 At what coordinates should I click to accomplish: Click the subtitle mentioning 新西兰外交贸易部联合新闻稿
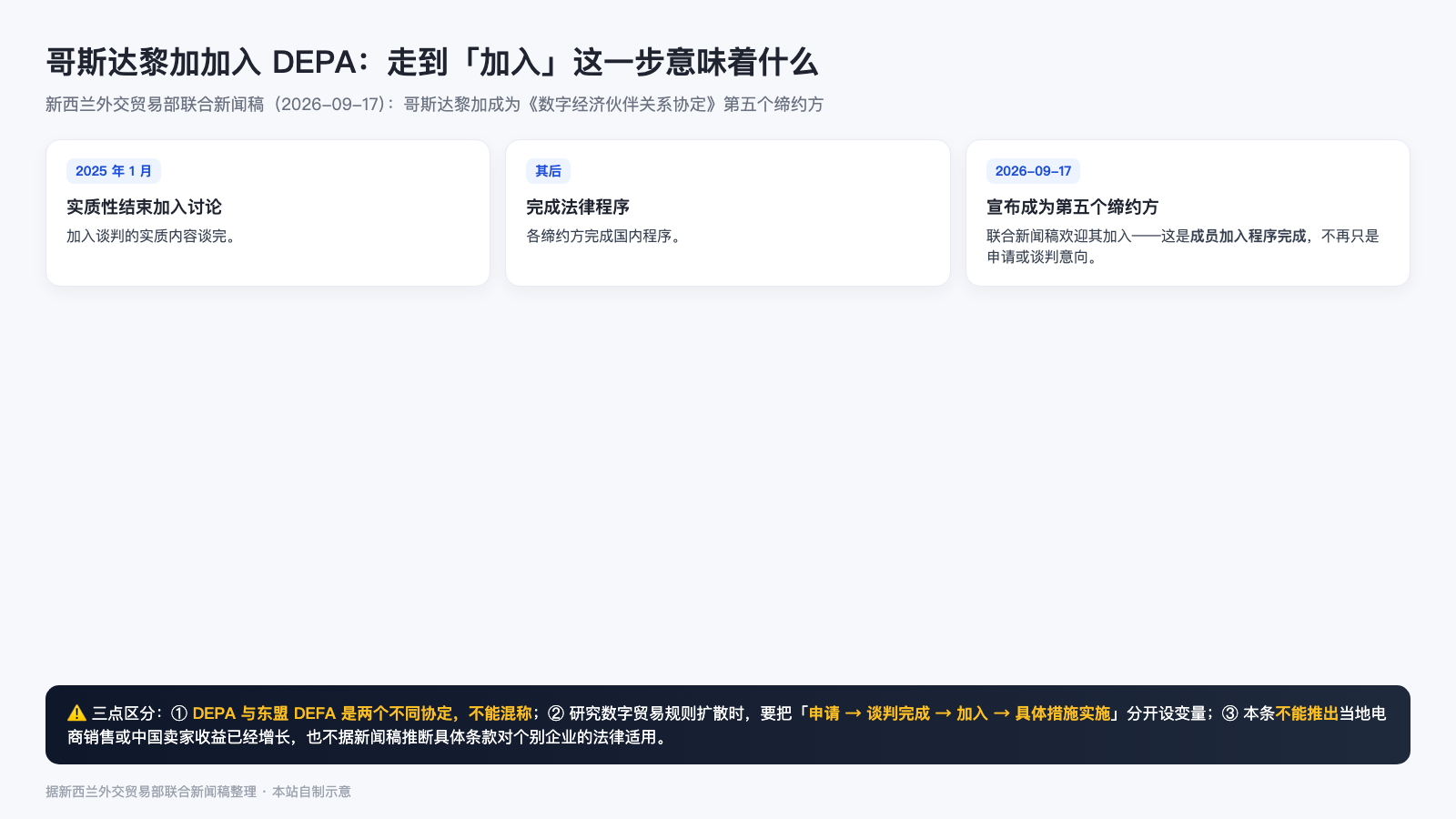tap(435, 105)
